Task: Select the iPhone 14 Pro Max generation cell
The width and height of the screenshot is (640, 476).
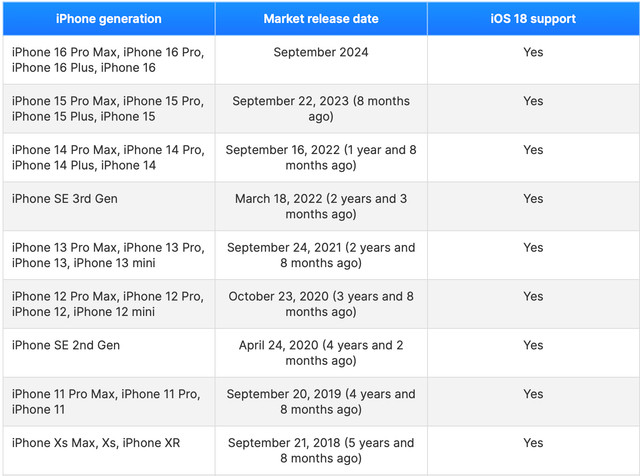Action: pos(108,158)
